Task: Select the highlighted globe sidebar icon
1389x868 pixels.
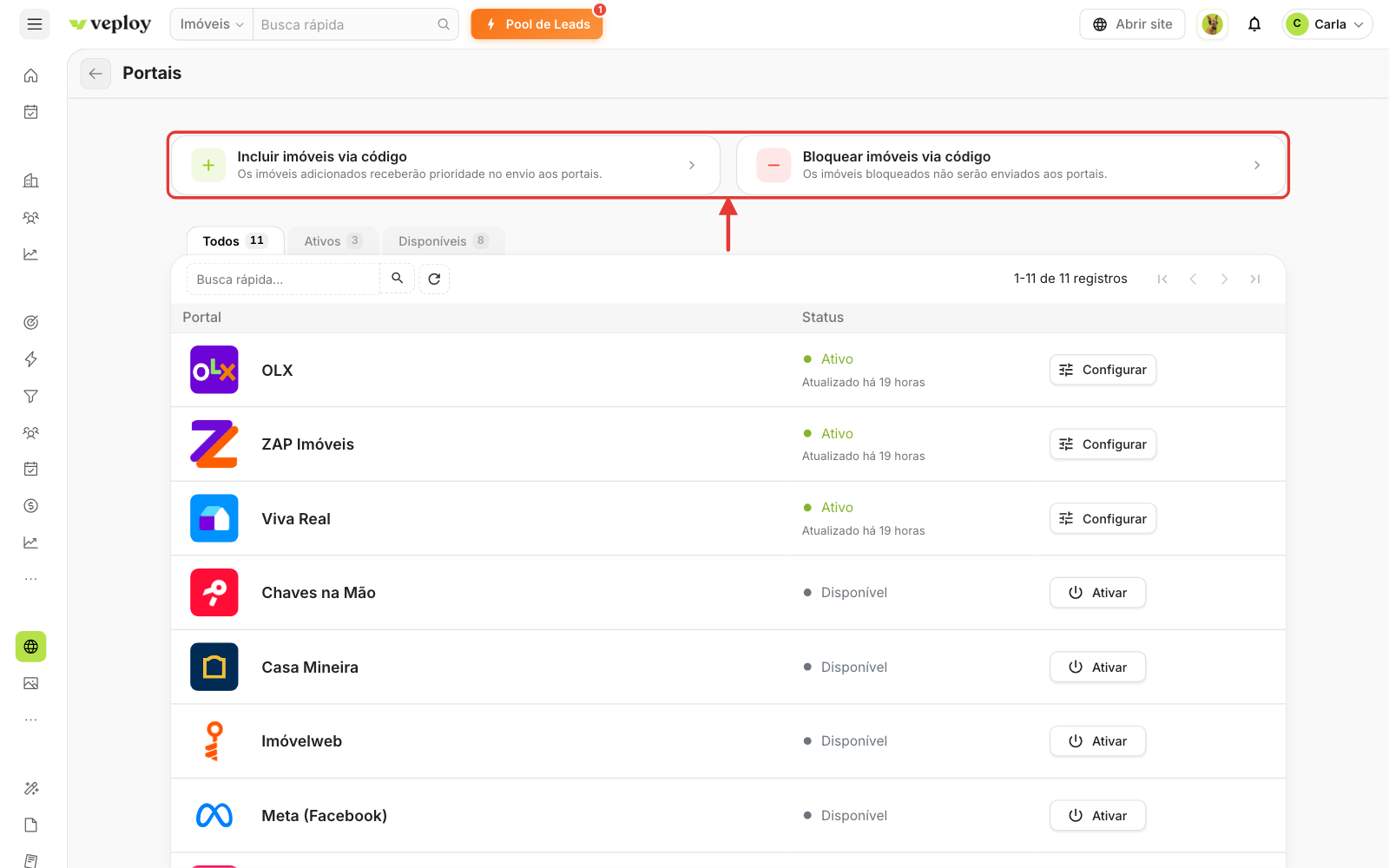Action: click(x=31, y=647)
